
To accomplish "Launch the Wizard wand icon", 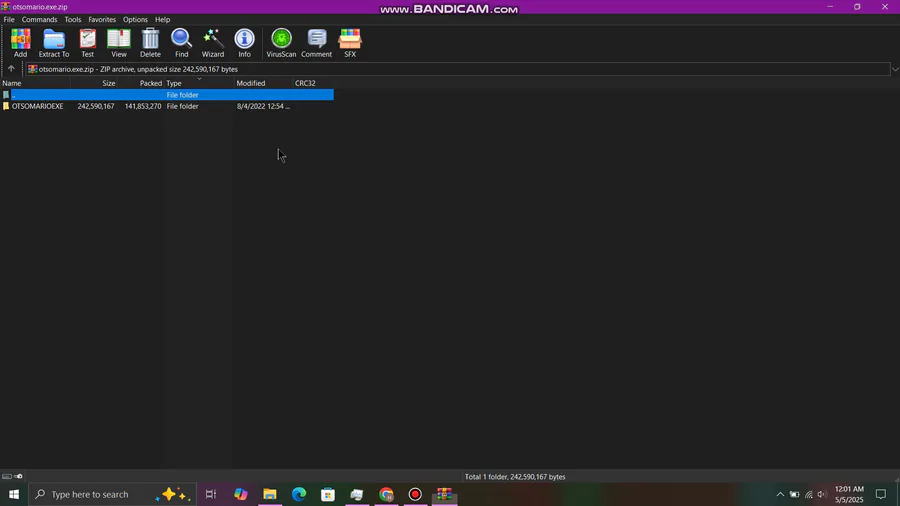I will coord(213,43).
